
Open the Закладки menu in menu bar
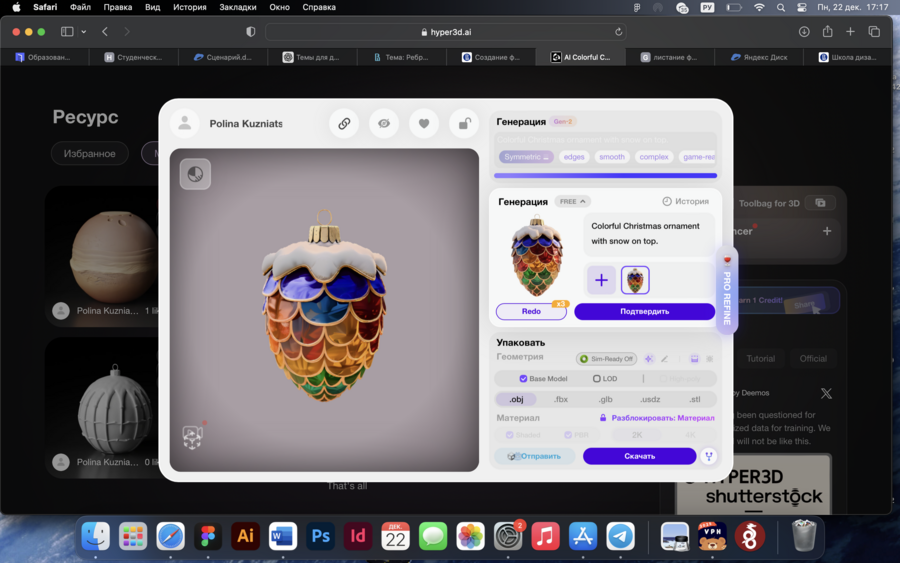pyautogui.click(x=238, y=7)
